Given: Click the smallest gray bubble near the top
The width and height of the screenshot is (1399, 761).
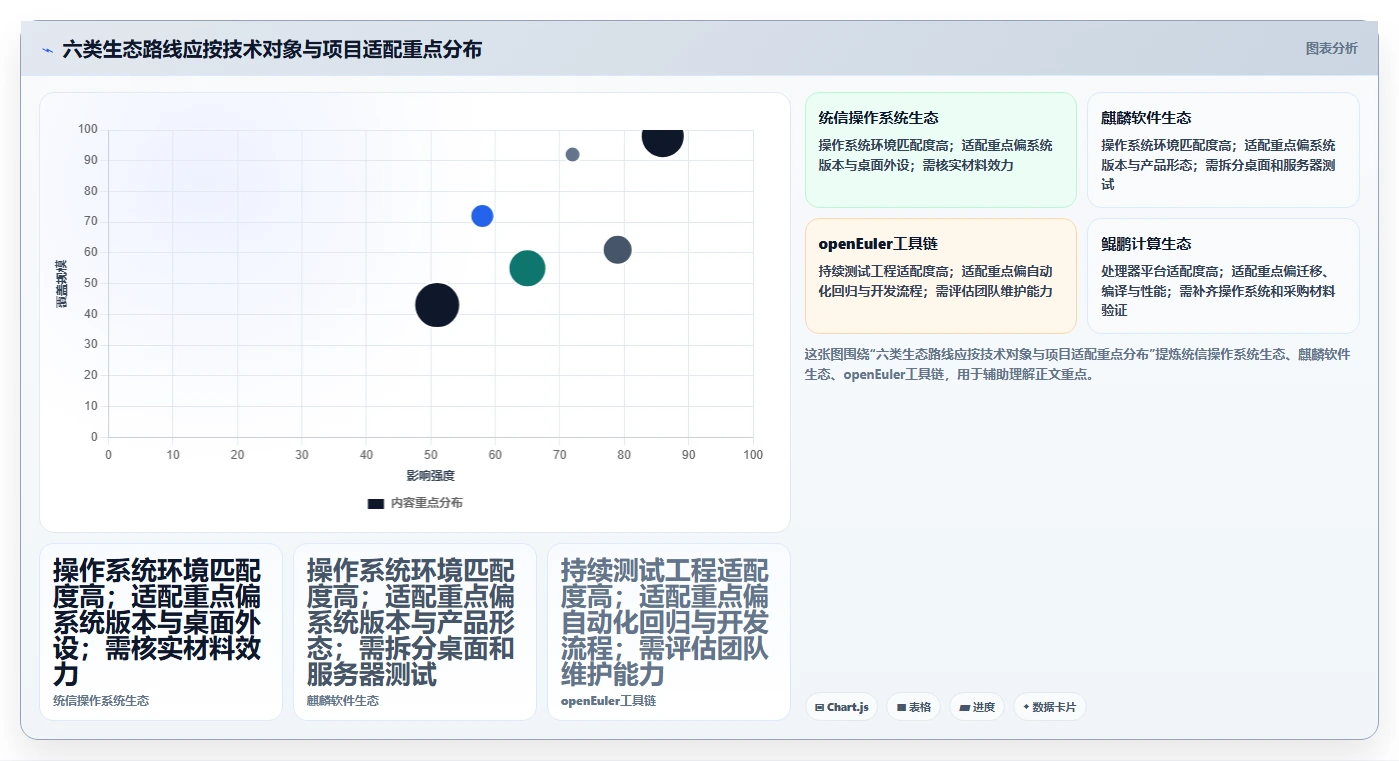Looking at the screenshot, I should coord(572,154).
